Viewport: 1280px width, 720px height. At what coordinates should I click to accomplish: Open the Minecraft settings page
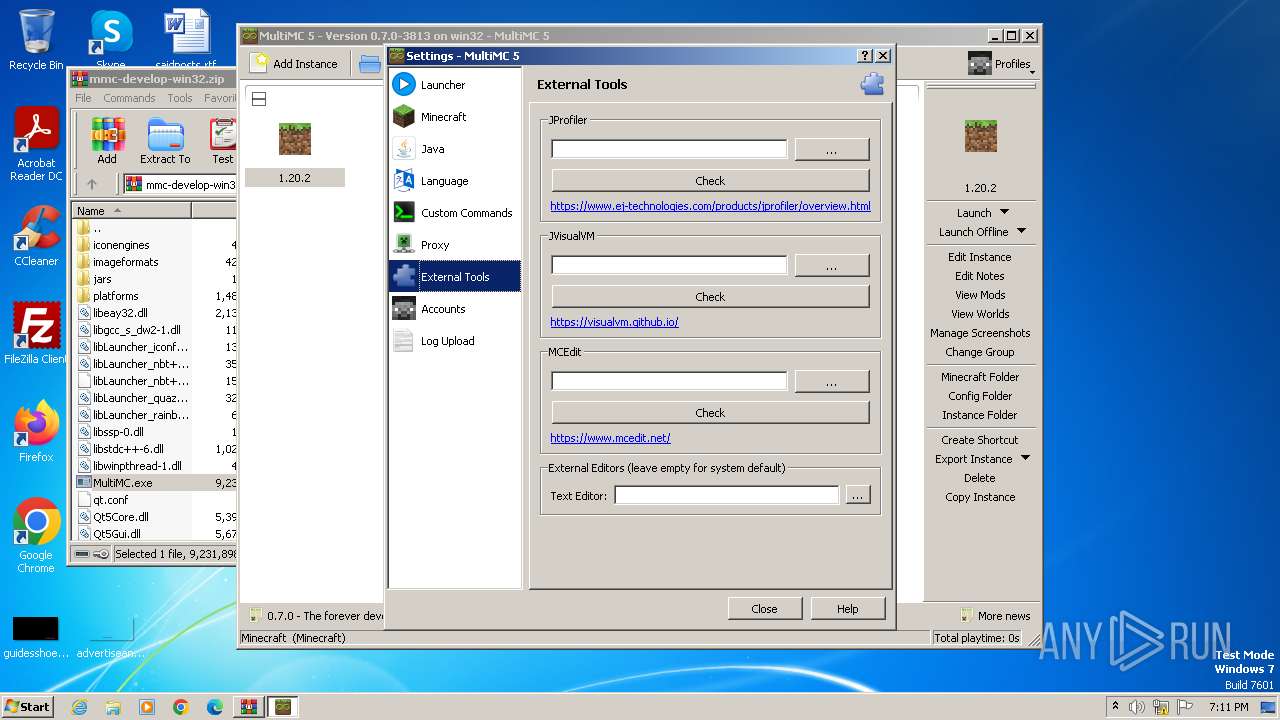pyautogui.click(x=454, y=117)
